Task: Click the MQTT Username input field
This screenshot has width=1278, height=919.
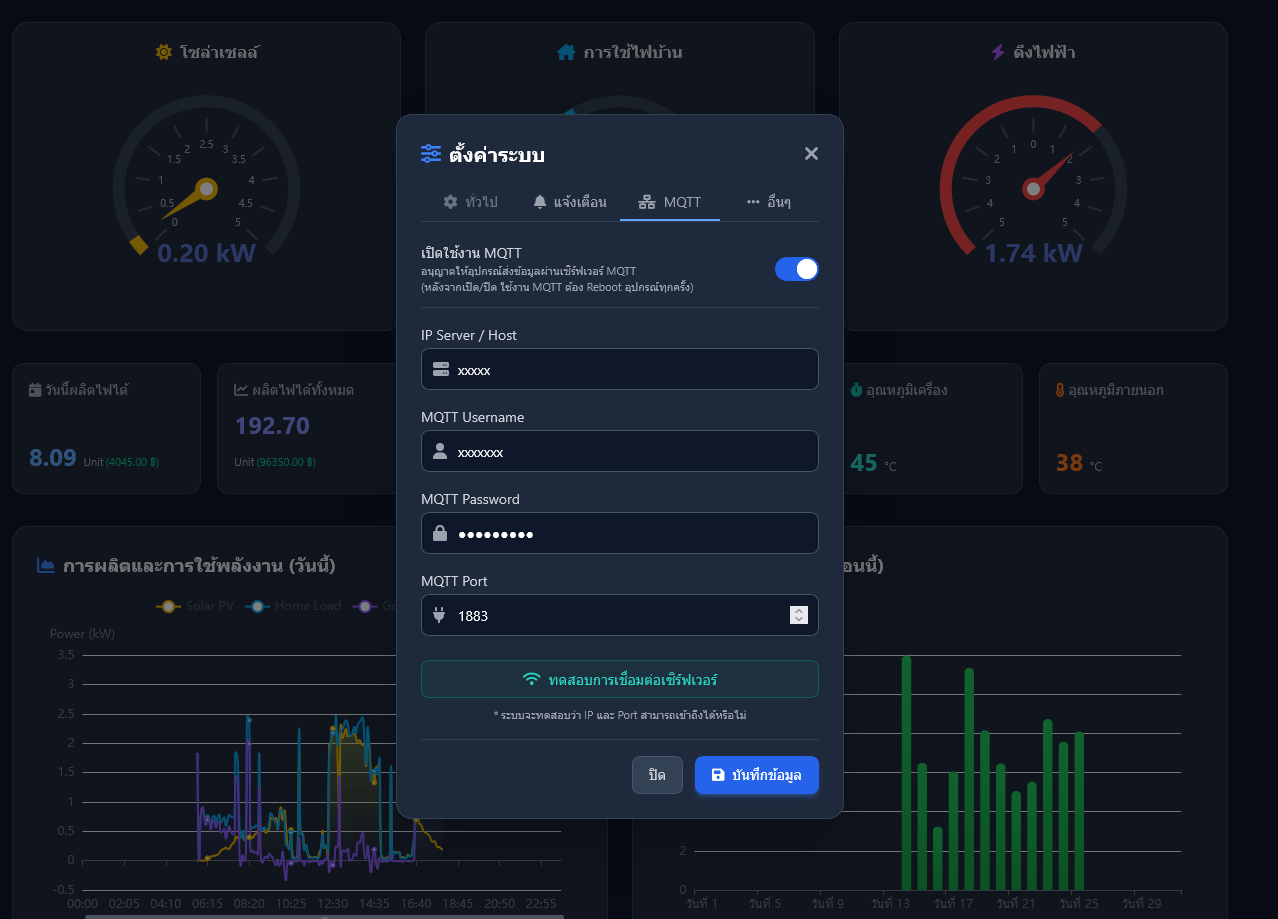Action: point(620,451)
